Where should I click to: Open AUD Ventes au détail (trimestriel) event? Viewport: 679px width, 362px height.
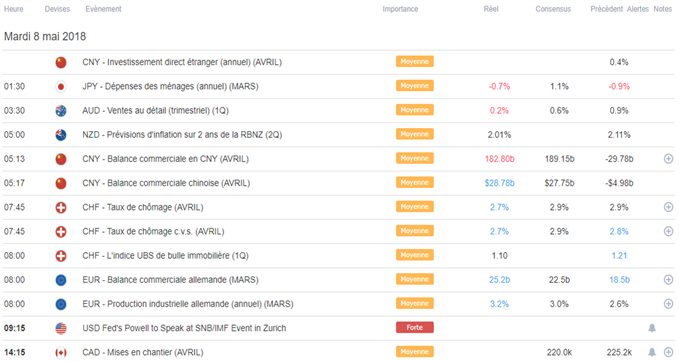pos(155,110)
